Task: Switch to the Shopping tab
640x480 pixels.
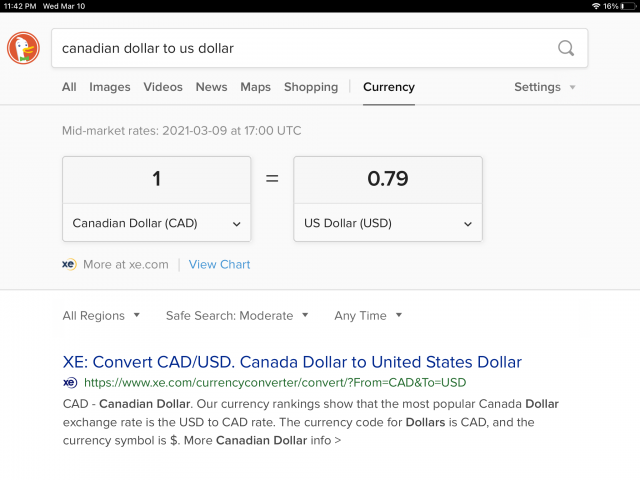Action: coord(311,87)
